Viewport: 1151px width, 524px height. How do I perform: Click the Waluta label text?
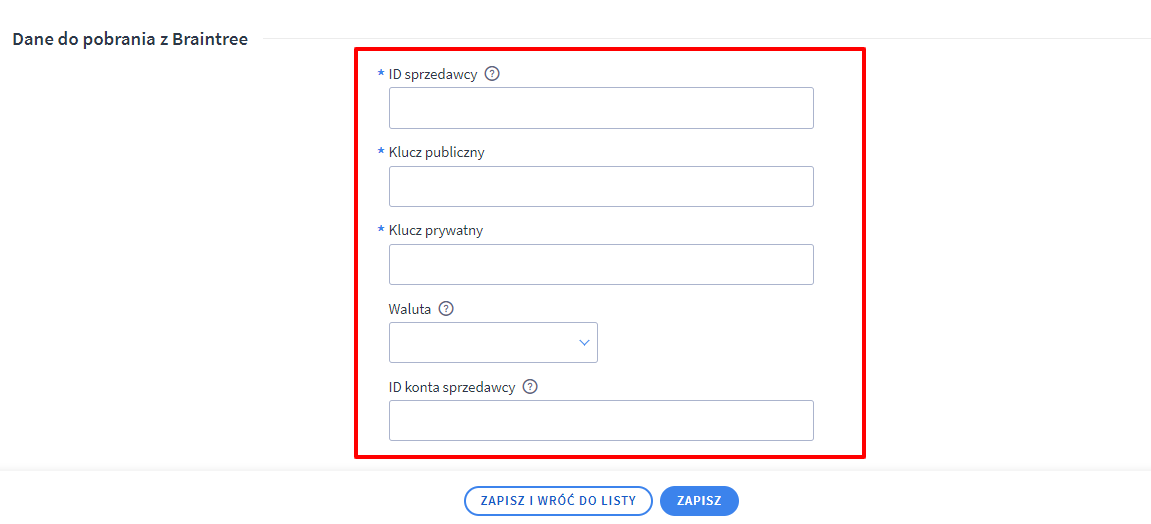pos(410,309)
